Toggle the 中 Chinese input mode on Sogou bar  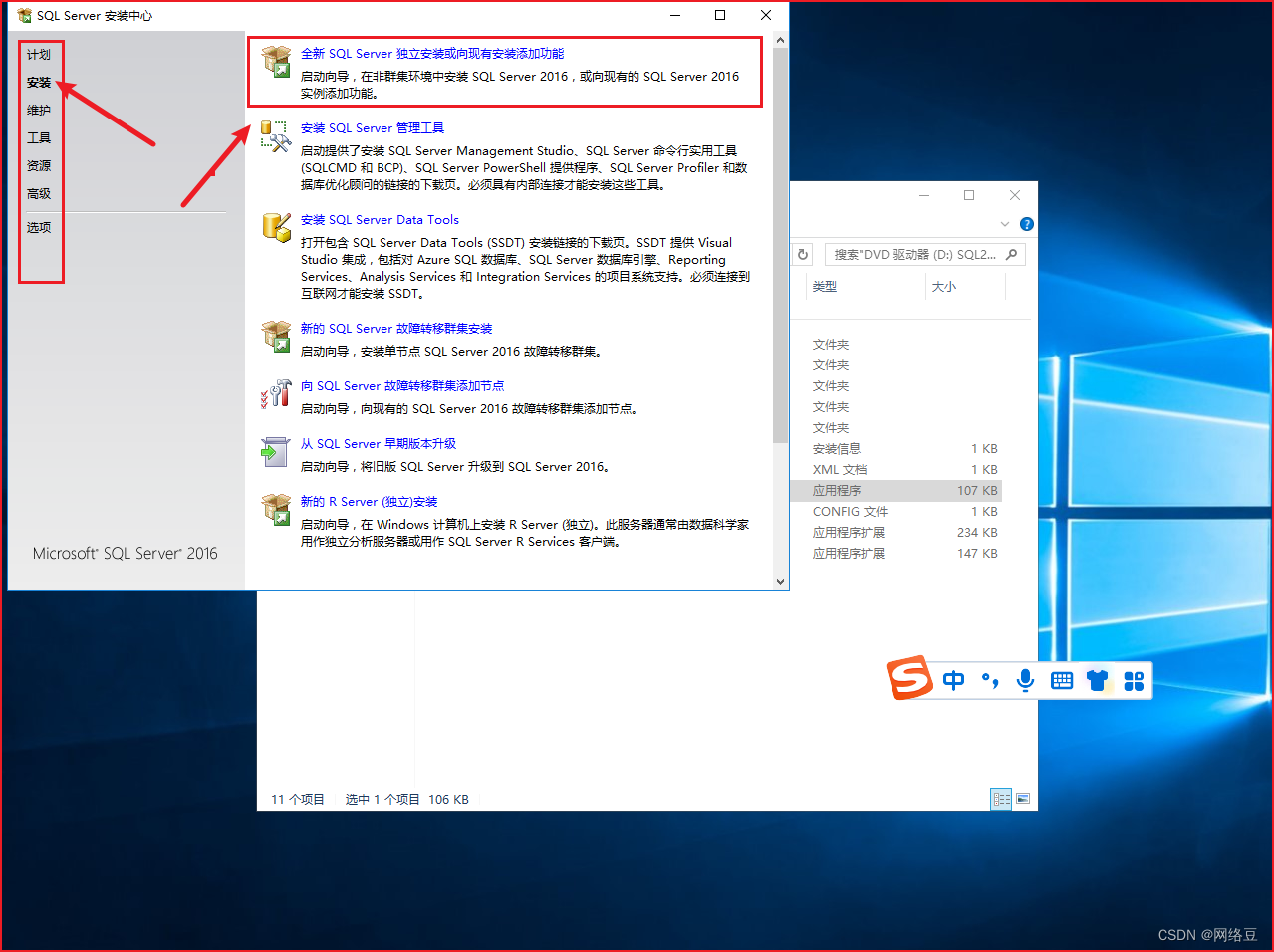(x=953, y=681)
